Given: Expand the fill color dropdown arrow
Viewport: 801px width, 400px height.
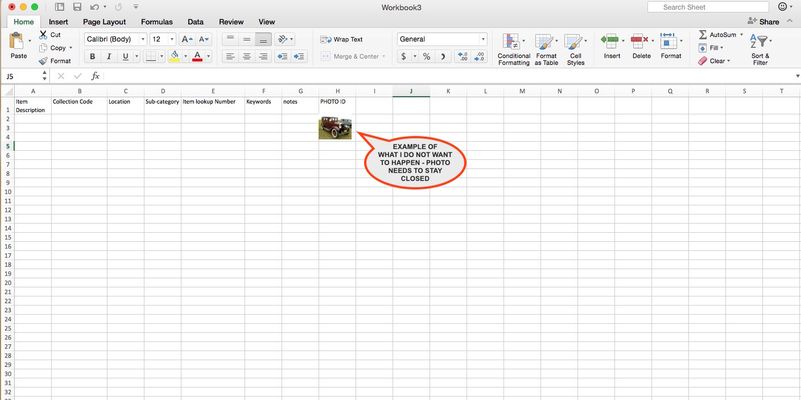Looking at the screenshot, I should click(185, 56).
